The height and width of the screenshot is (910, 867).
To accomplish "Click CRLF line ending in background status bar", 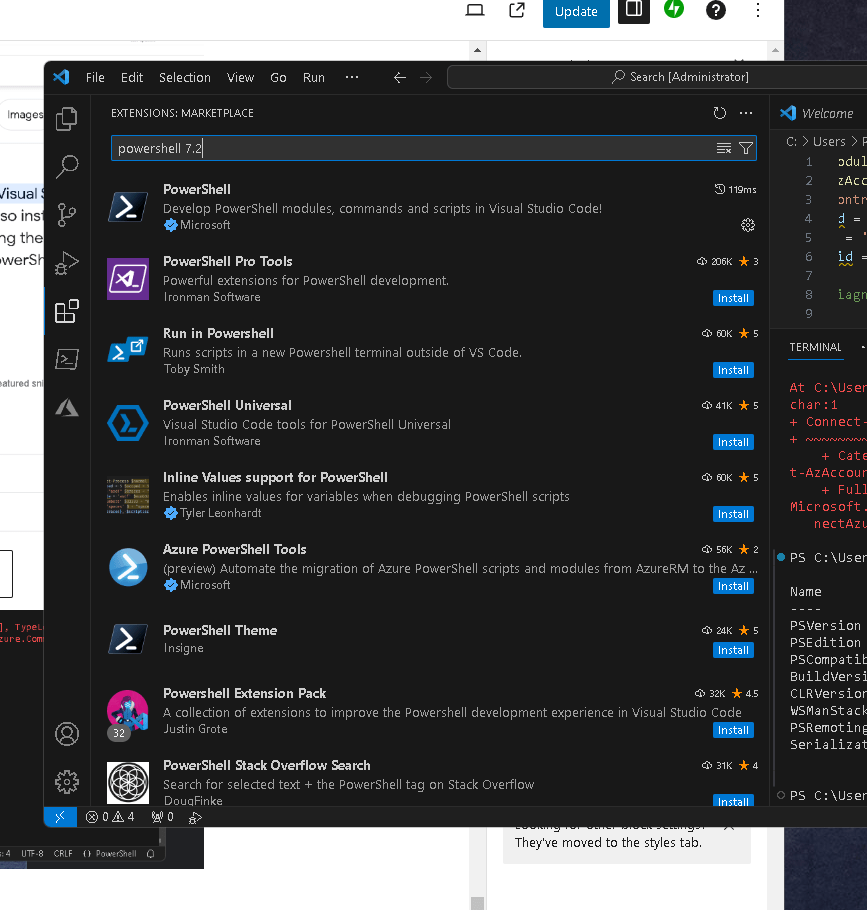I will click(x=63, y=854).
